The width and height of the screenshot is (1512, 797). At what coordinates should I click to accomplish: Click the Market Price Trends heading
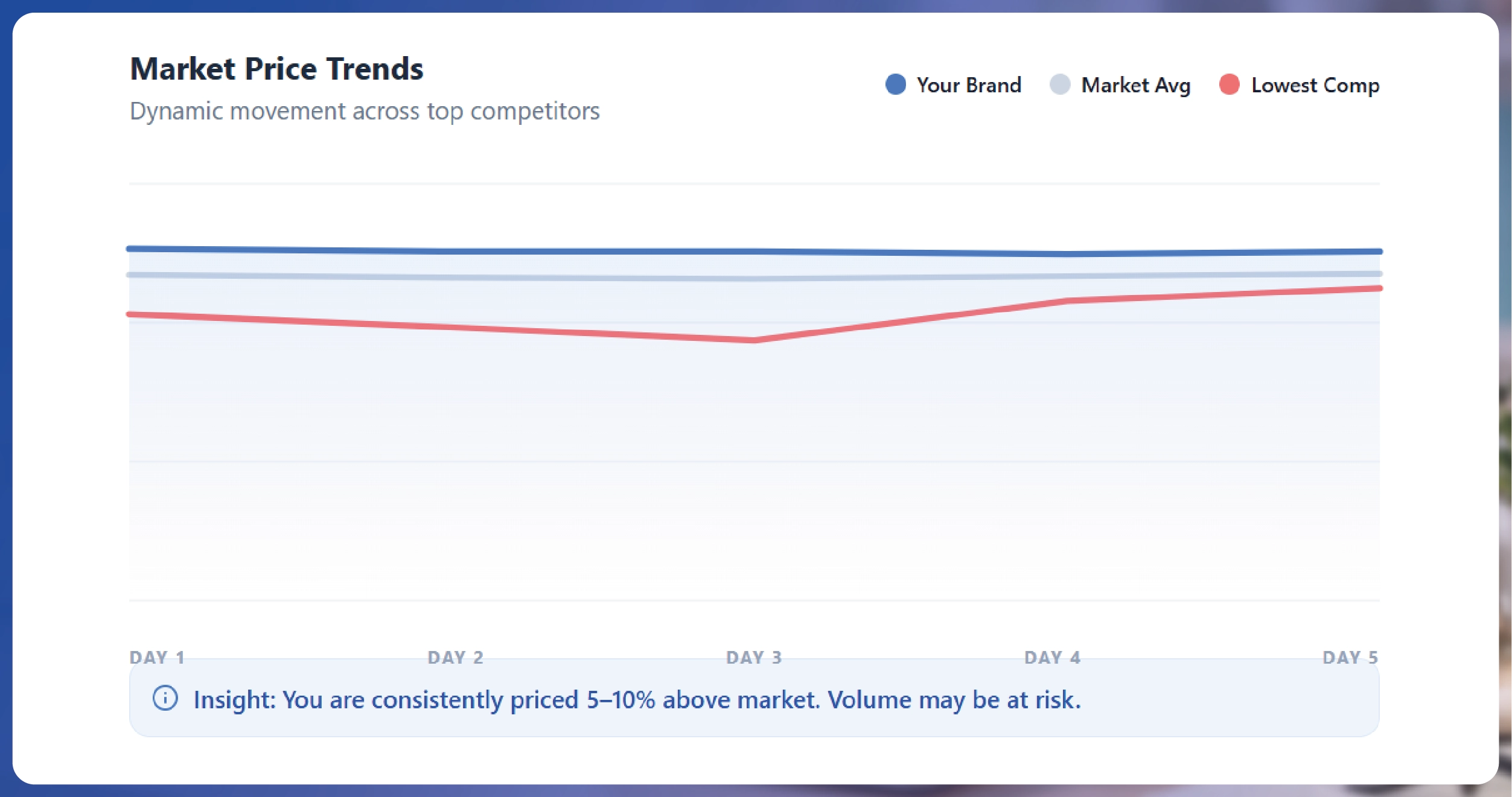coord(277,69)
